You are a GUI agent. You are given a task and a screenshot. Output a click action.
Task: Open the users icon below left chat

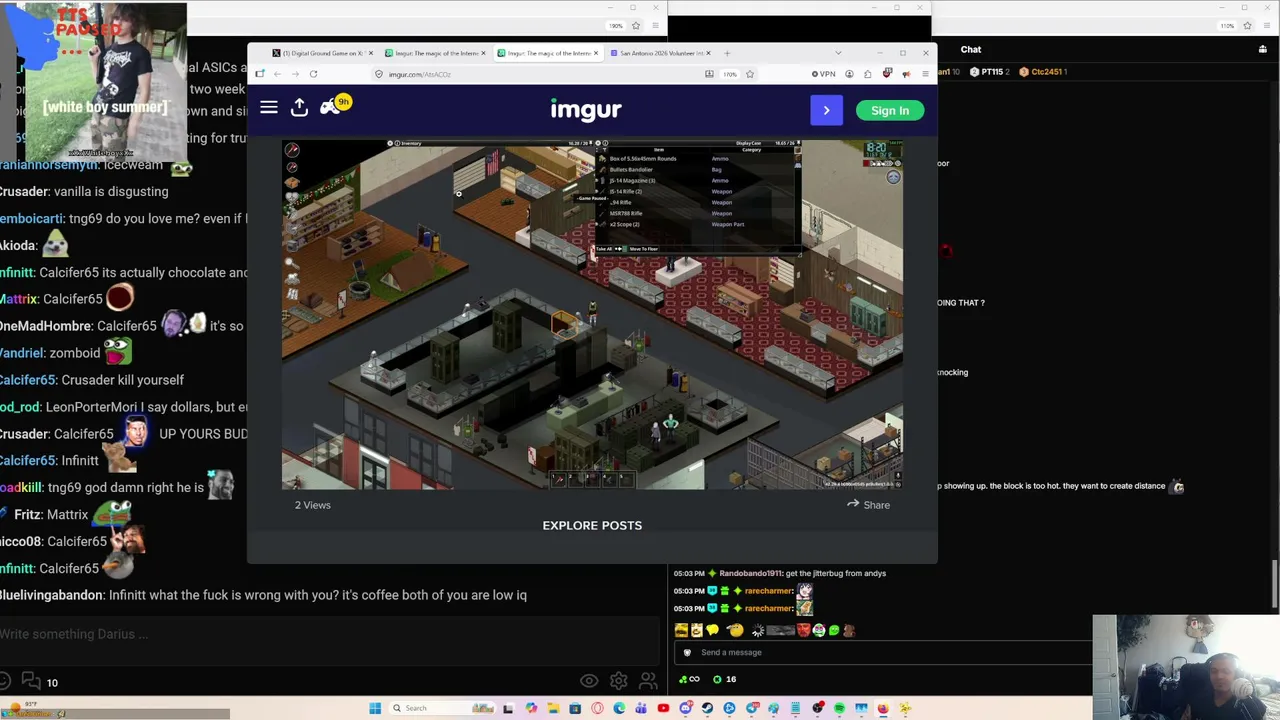pos(648,682)
